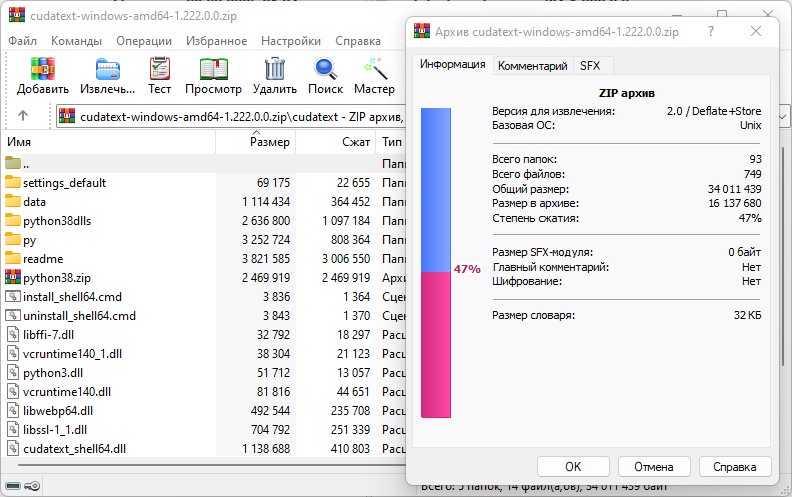Switch to the Комментарий tab
Image resolution: width=792 pixels, height=497 pixels.
(532, 66)
